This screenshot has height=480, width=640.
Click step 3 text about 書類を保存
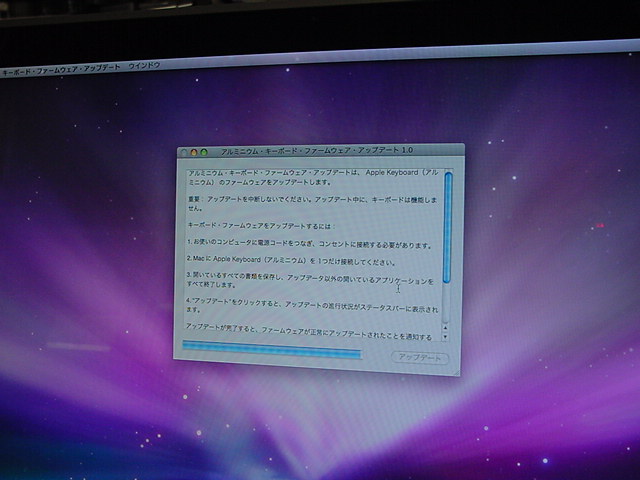click(x=310, y=280)
